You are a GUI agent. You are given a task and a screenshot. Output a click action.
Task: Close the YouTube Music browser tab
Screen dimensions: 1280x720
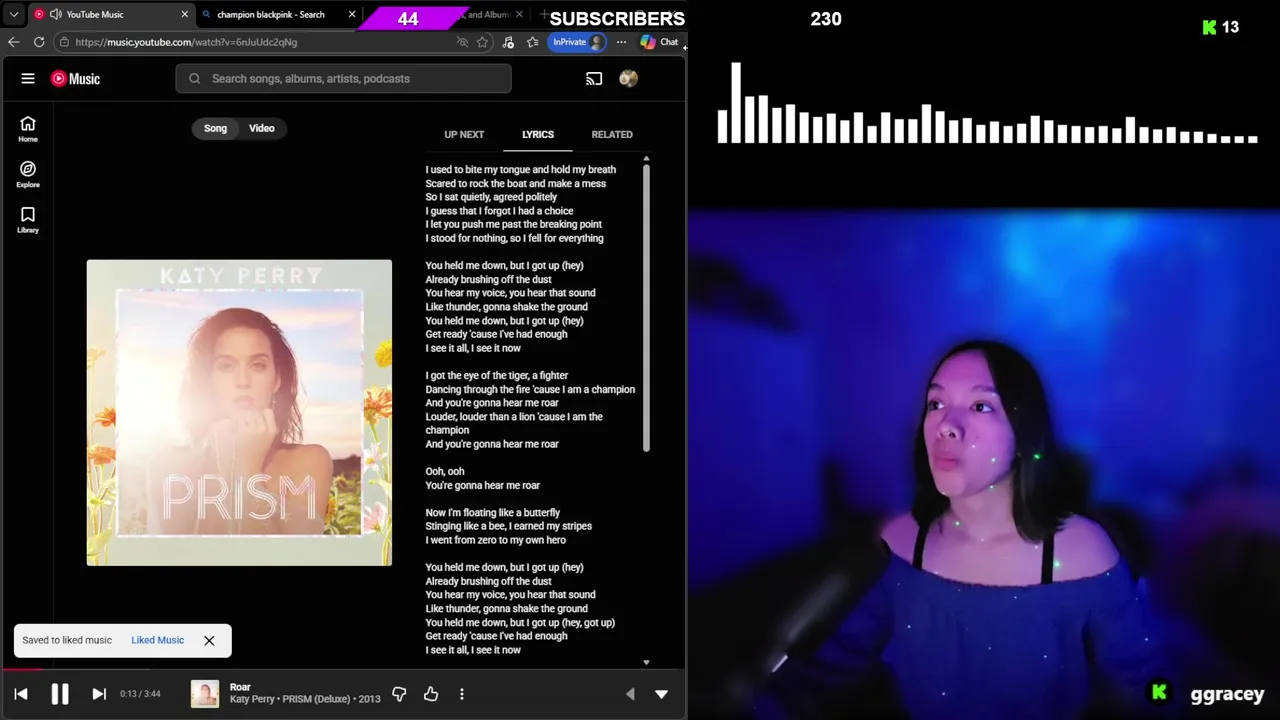pos(184,15)
